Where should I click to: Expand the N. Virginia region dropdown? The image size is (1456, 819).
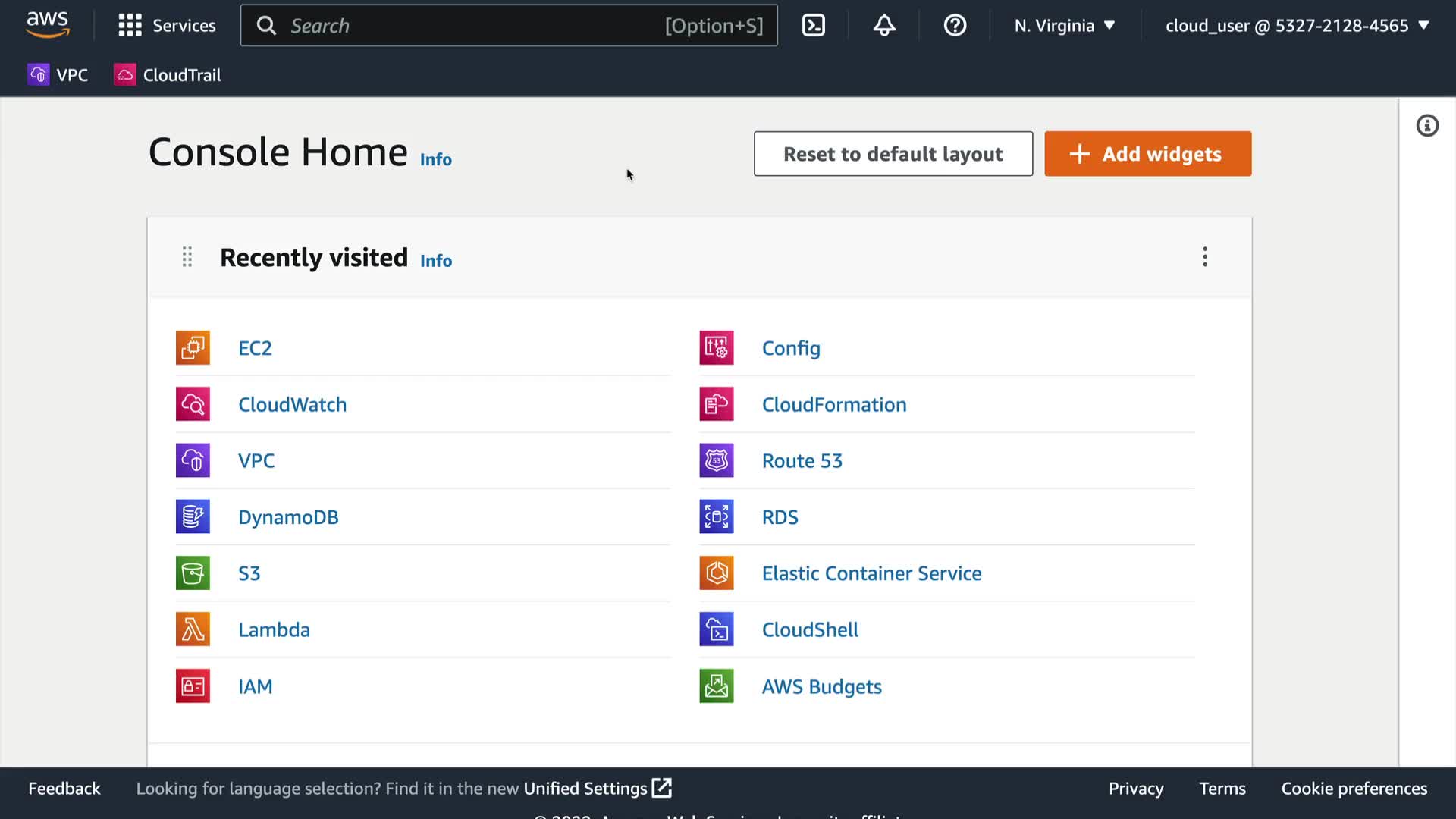(1065, 26)
